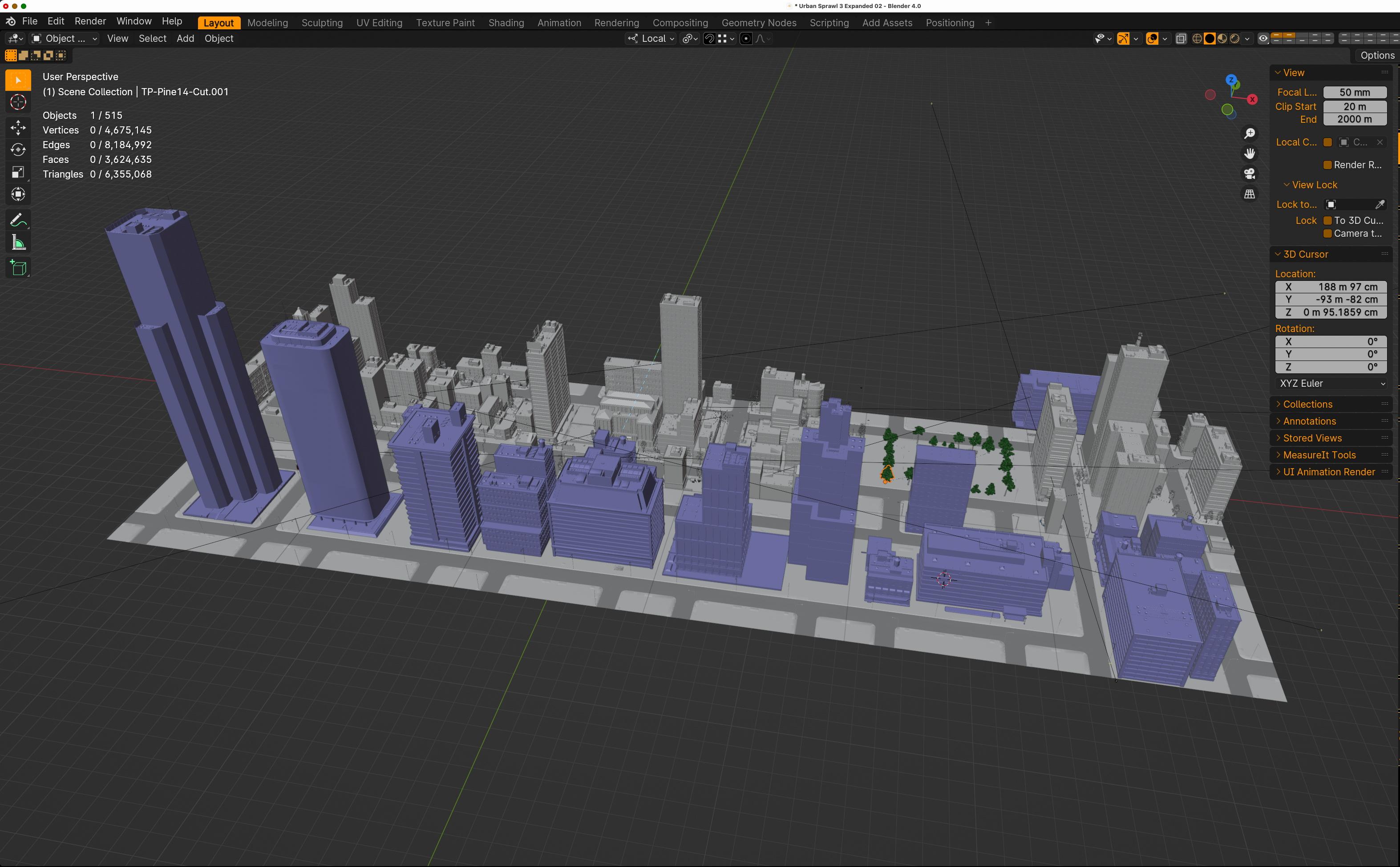Enable the Local Camera checkbox
1400x867 pixels.
click(1327, 142)
